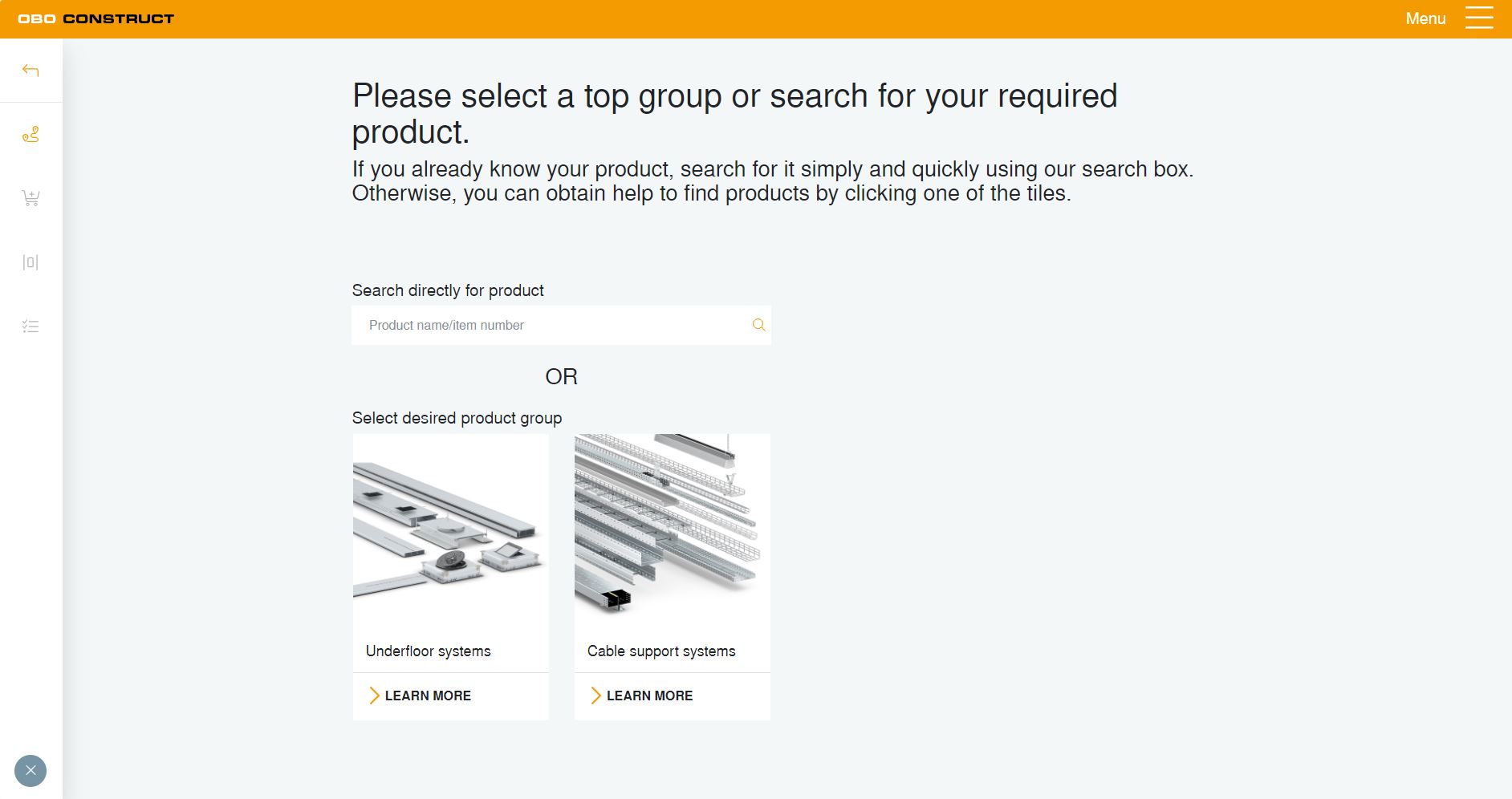Focus the Product name/item number field
Screen dimensions: 1512x799
click(x=554, y=325)
